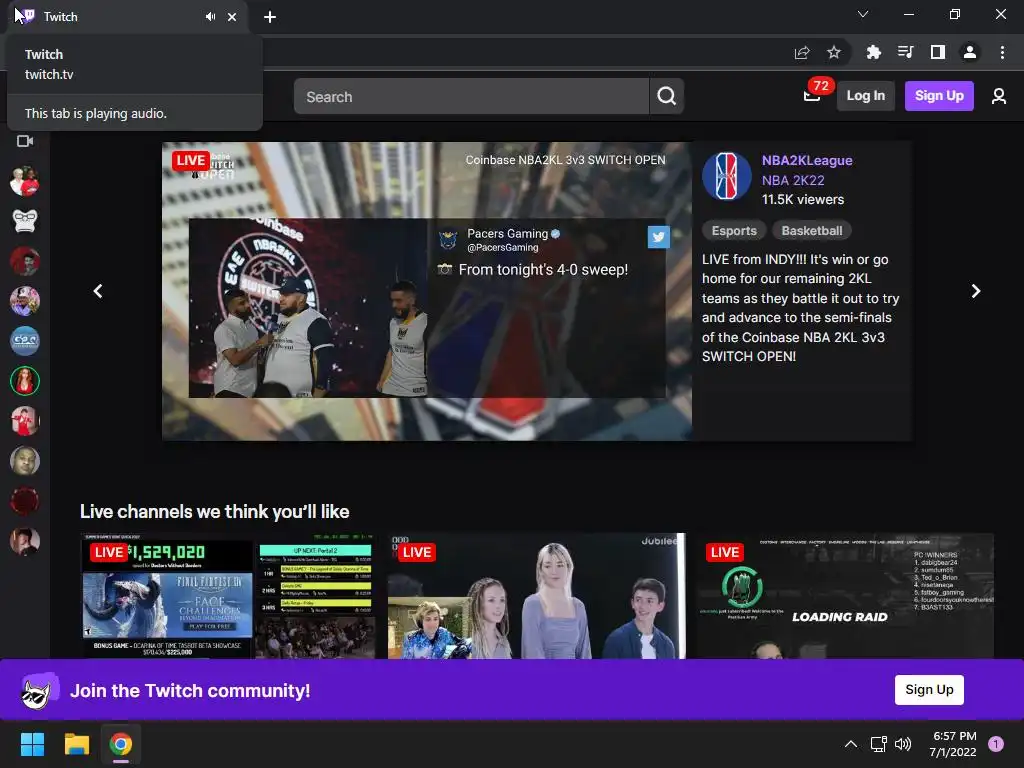This screenshot has height=768, width=1024.
Task: Open the notifications inbox with 72 badge
Action: tap(812, 96)
